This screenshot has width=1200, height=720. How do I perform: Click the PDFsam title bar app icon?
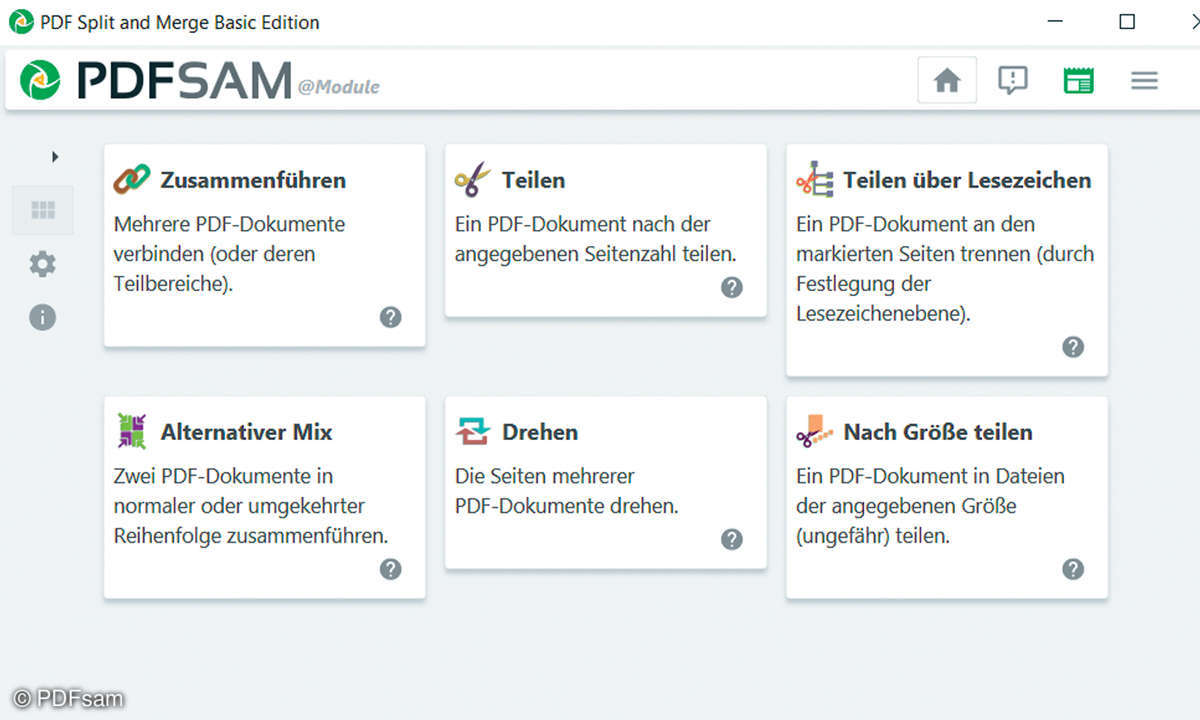(x=20, y=21)
